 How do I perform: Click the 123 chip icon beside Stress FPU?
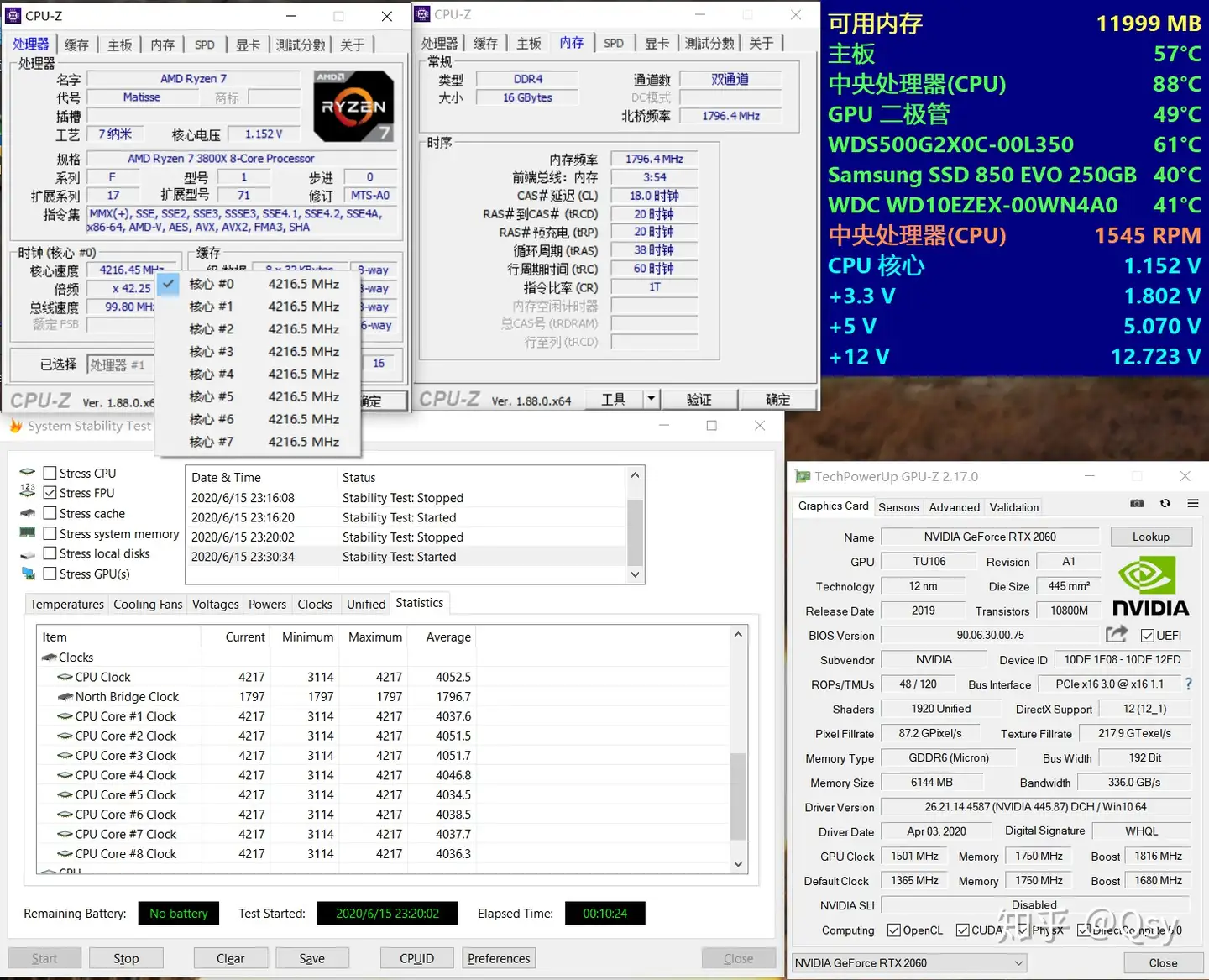[x=28, y=492]
